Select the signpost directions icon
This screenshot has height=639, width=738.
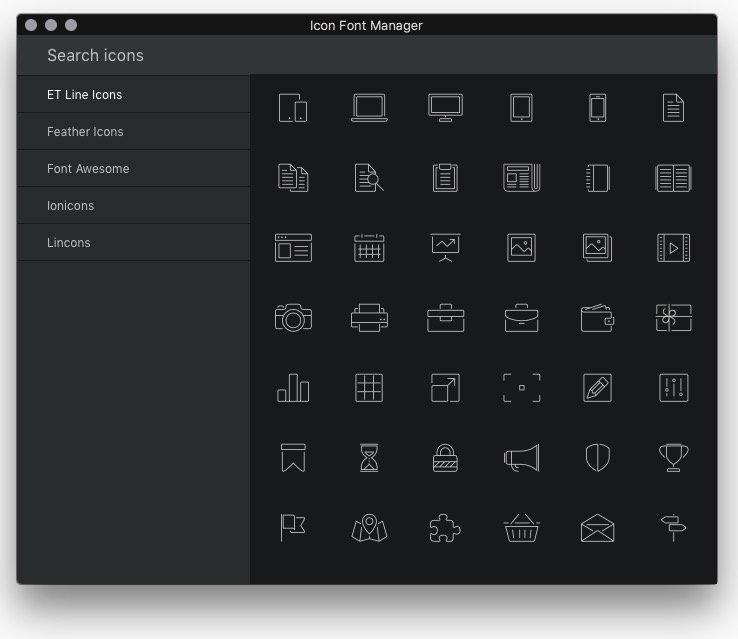coord(674,527)
